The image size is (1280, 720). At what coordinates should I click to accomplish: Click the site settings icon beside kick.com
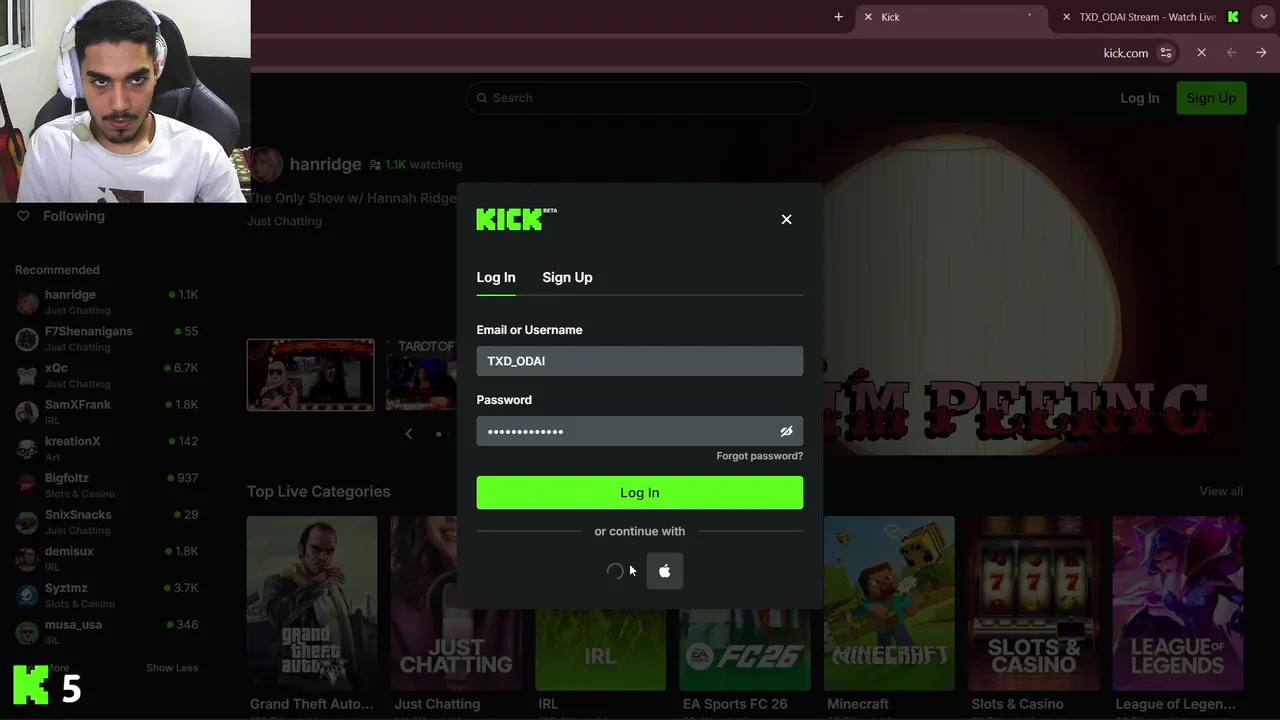[x=1166, y=53]
